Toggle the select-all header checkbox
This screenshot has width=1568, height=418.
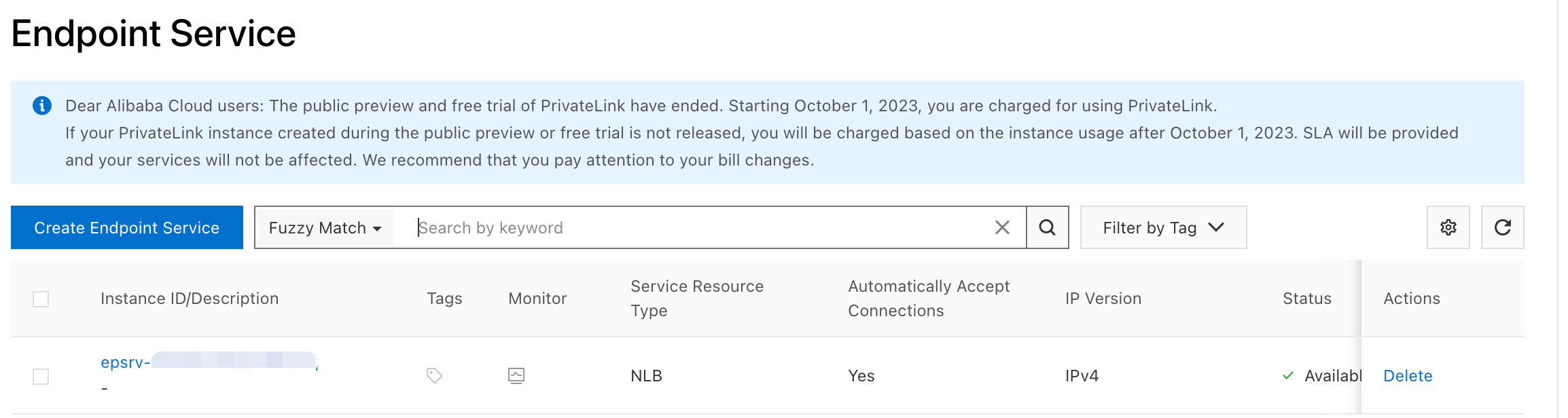pyautogui.click(x=41, y=299)
